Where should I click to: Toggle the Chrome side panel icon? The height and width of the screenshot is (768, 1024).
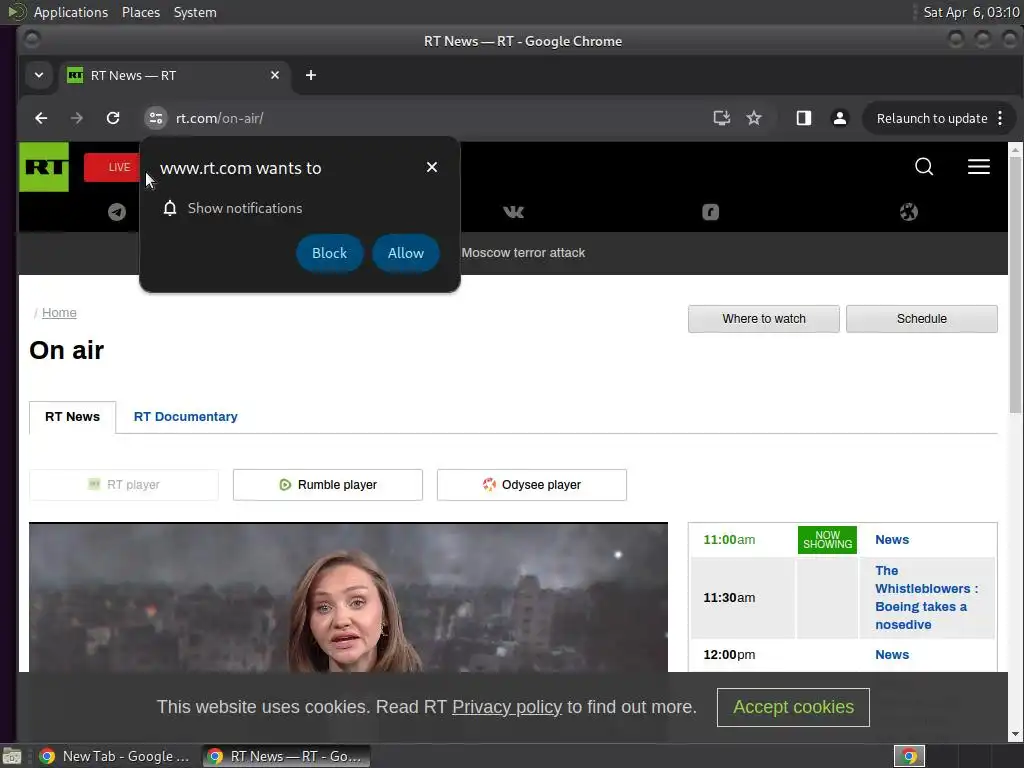point(803,118)
